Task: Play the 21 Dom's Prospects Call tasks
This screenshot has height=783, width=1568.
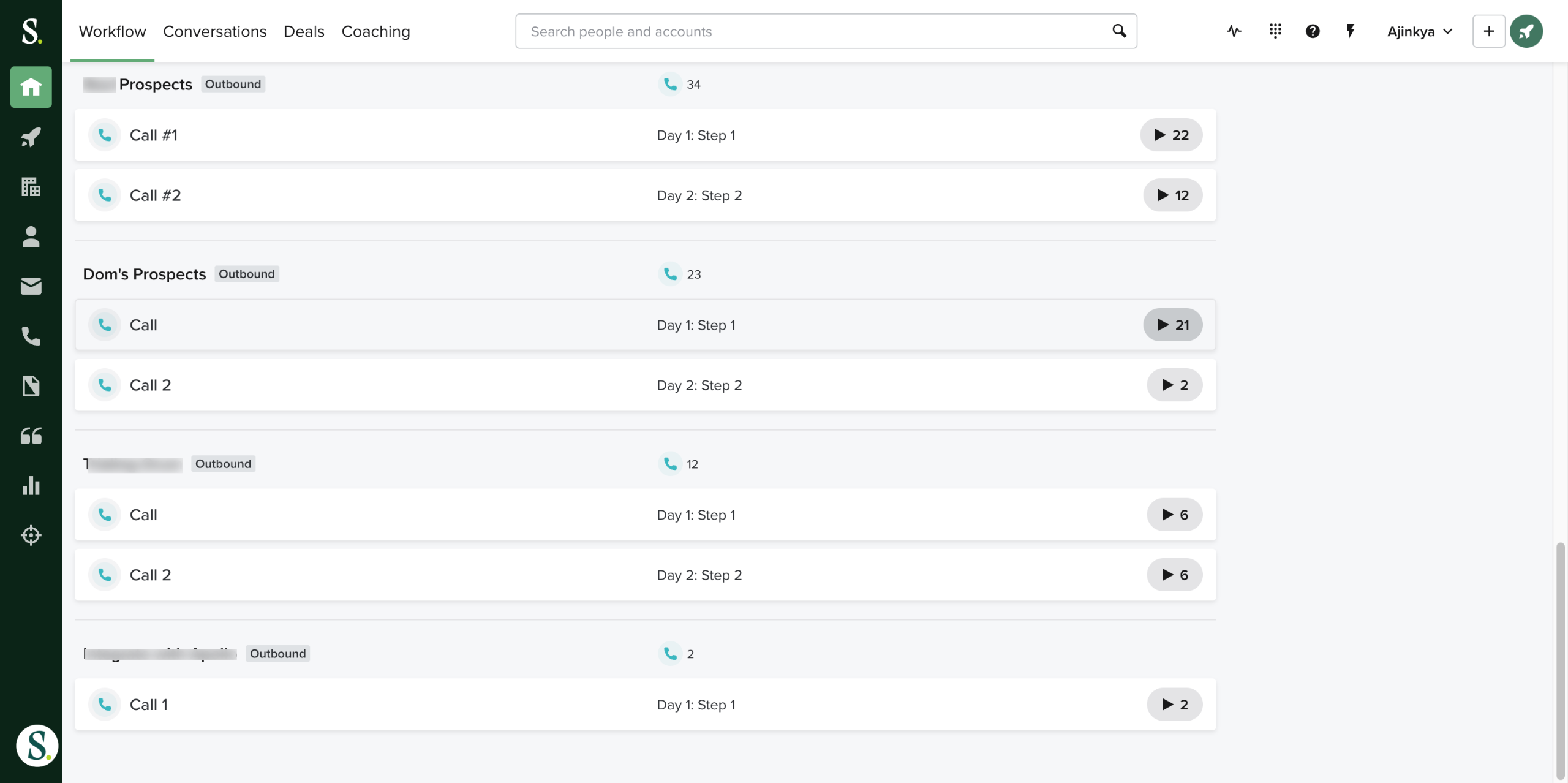Action: 1172,325
